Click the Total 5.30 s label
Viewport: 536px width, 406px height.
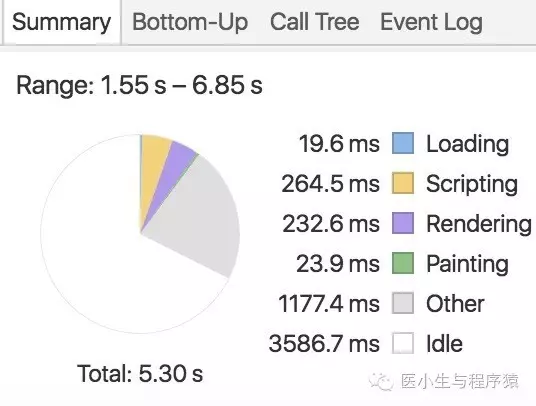[140, 373]
